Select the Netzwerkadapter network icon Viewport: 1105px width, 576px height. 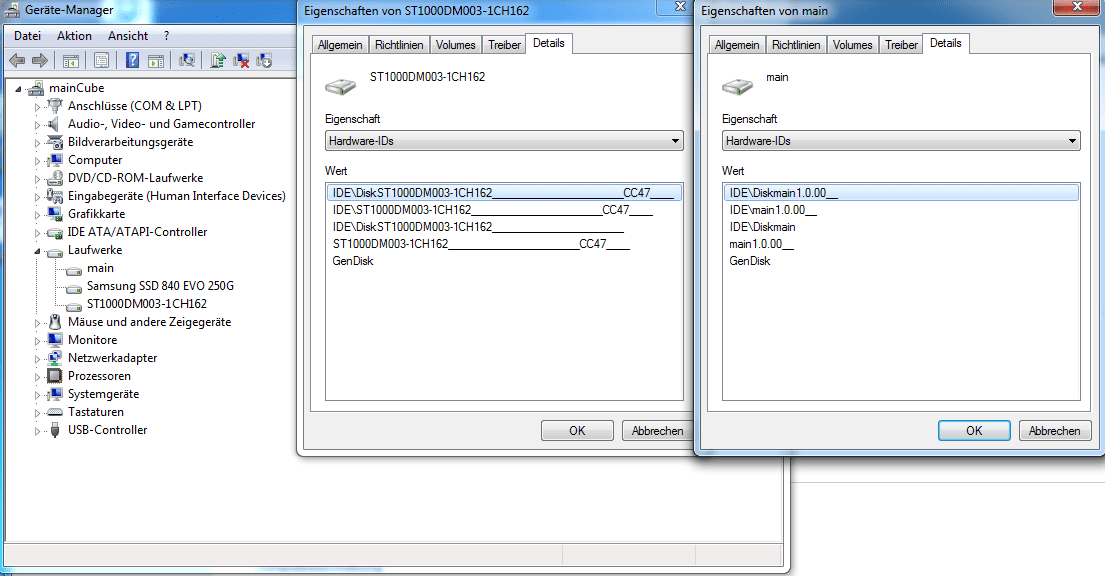(x=54, y=357)
